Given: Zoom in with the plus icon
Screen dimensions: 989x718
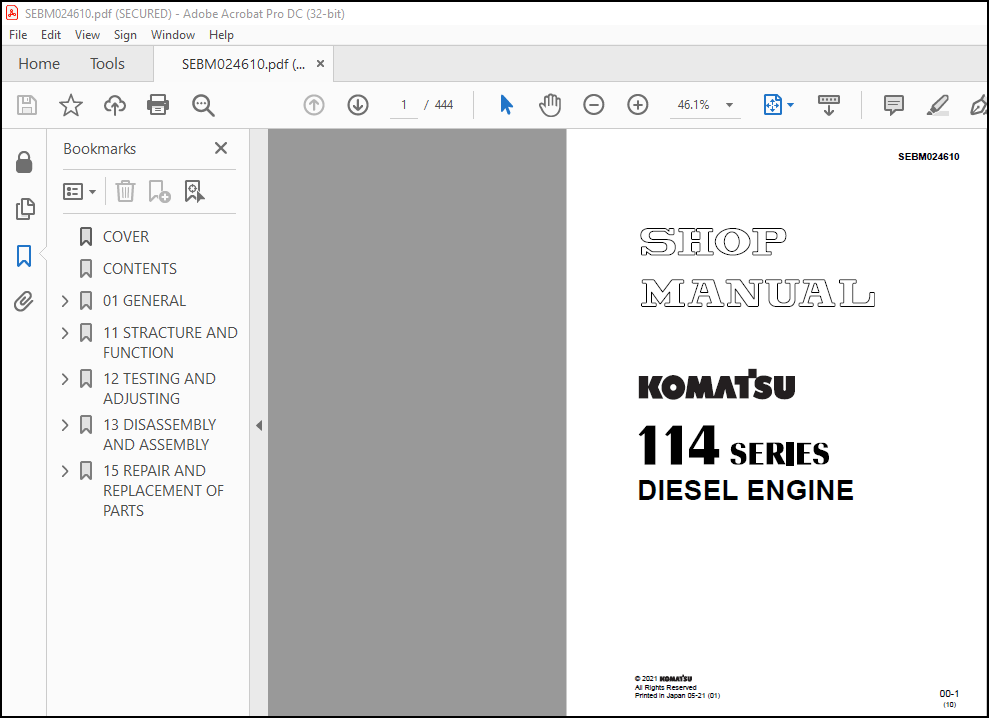Looking at the screenshot, I should tap(638, 105).
